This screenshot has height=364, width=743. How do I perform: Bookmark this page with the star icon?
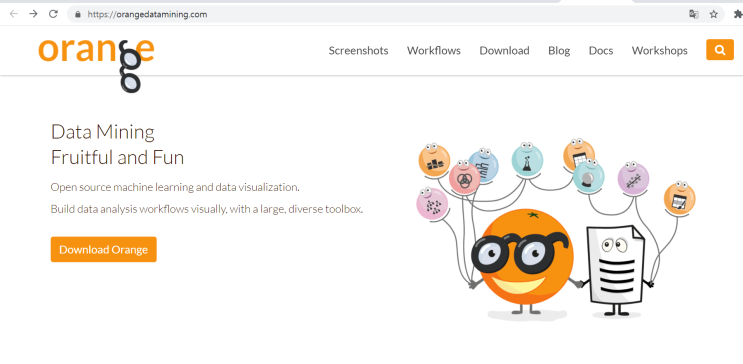[714, 14]
